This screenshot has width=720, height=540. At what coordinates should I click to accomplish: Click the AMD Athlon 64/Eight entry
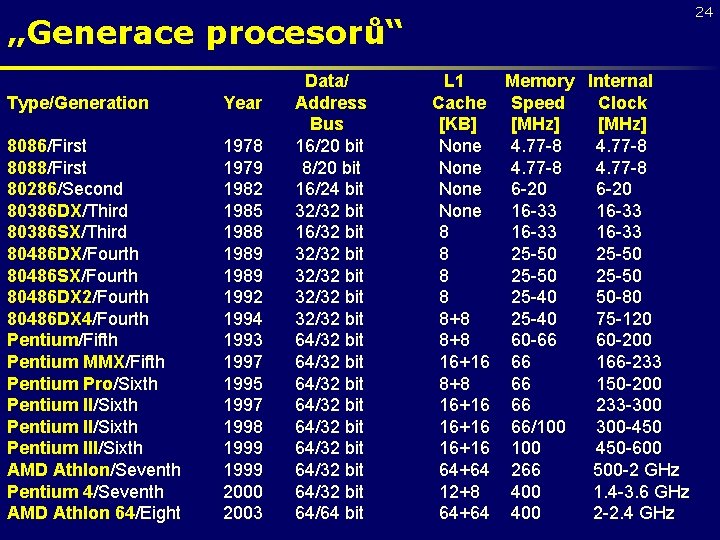coord(94,513)
